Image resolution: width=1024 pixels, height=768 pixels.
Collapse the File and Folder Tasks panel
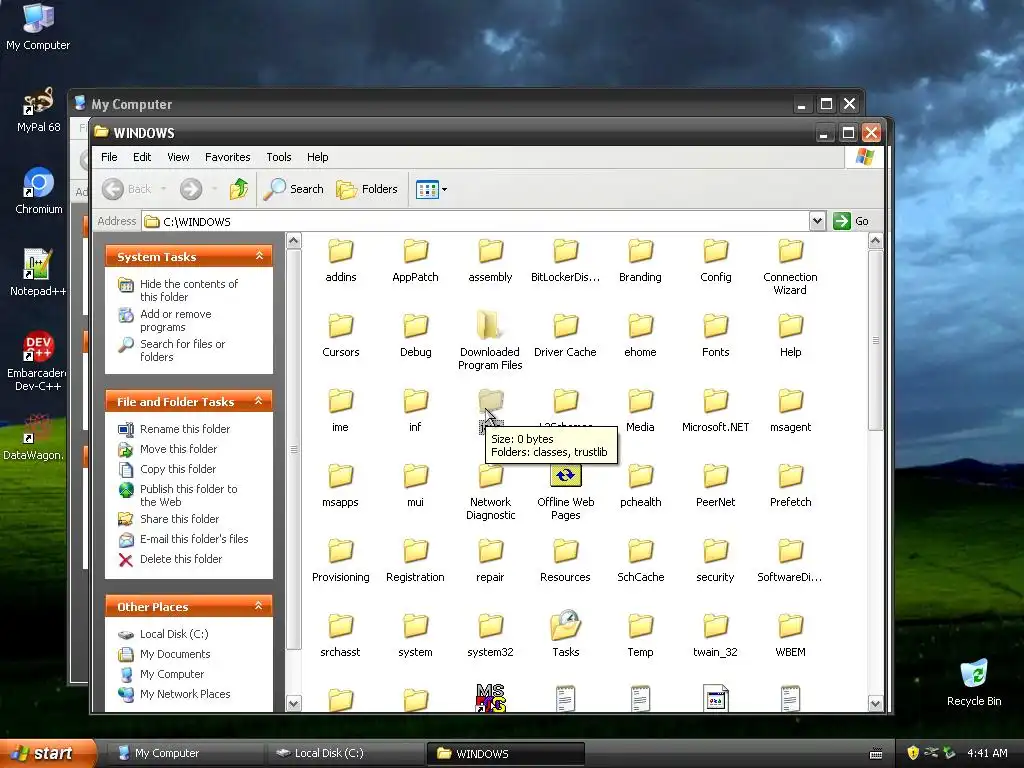(x=259, y=401)
